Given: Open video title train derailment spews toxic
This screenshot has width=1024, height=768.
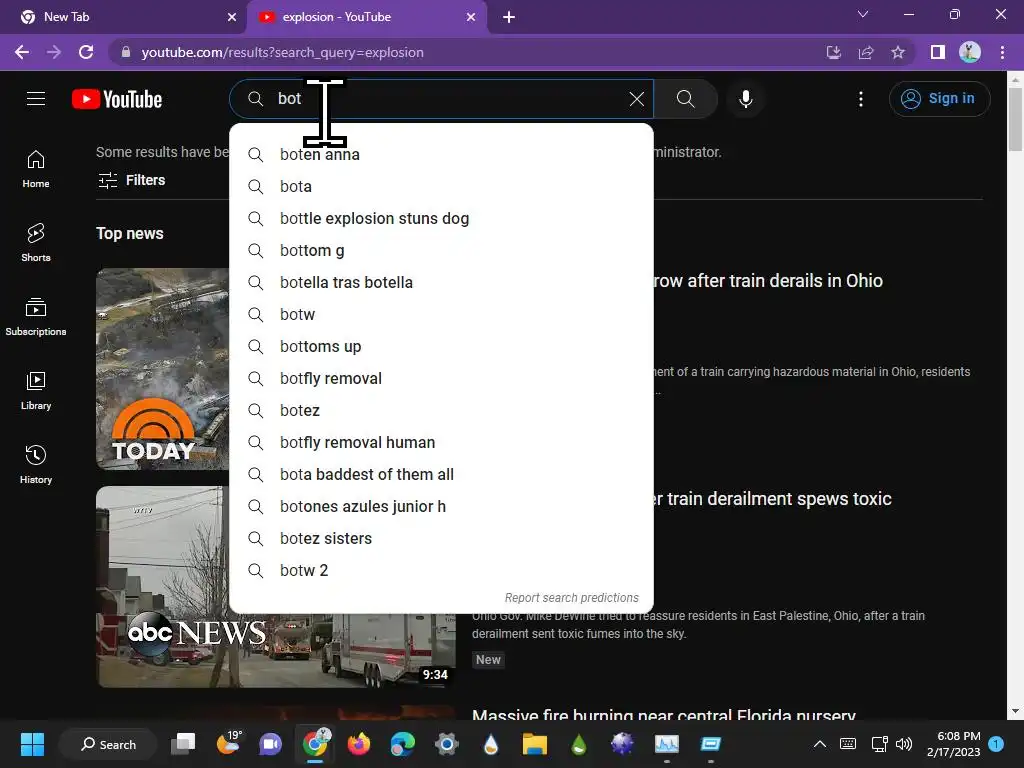Looking at the screenshot, I should 773,499.
